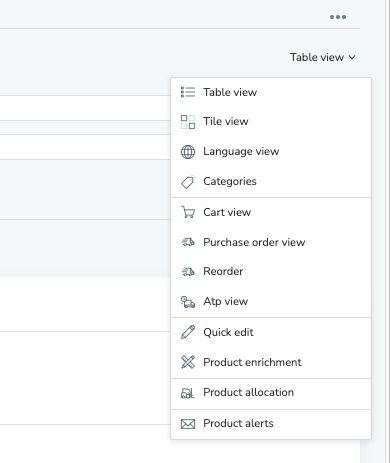
Task: Click the forklift icon for Product allocation
Action: click(x=188, y=393)
